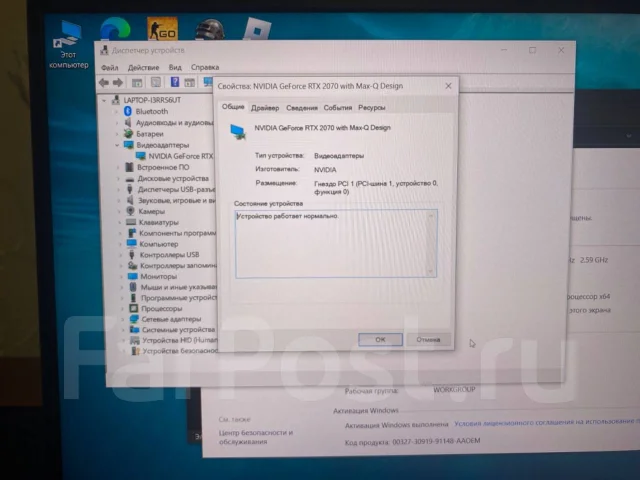Click the Forward arrow in Device Manager toolbar
The width and height of the screenshot is (640, 480).
coord(118,83)
